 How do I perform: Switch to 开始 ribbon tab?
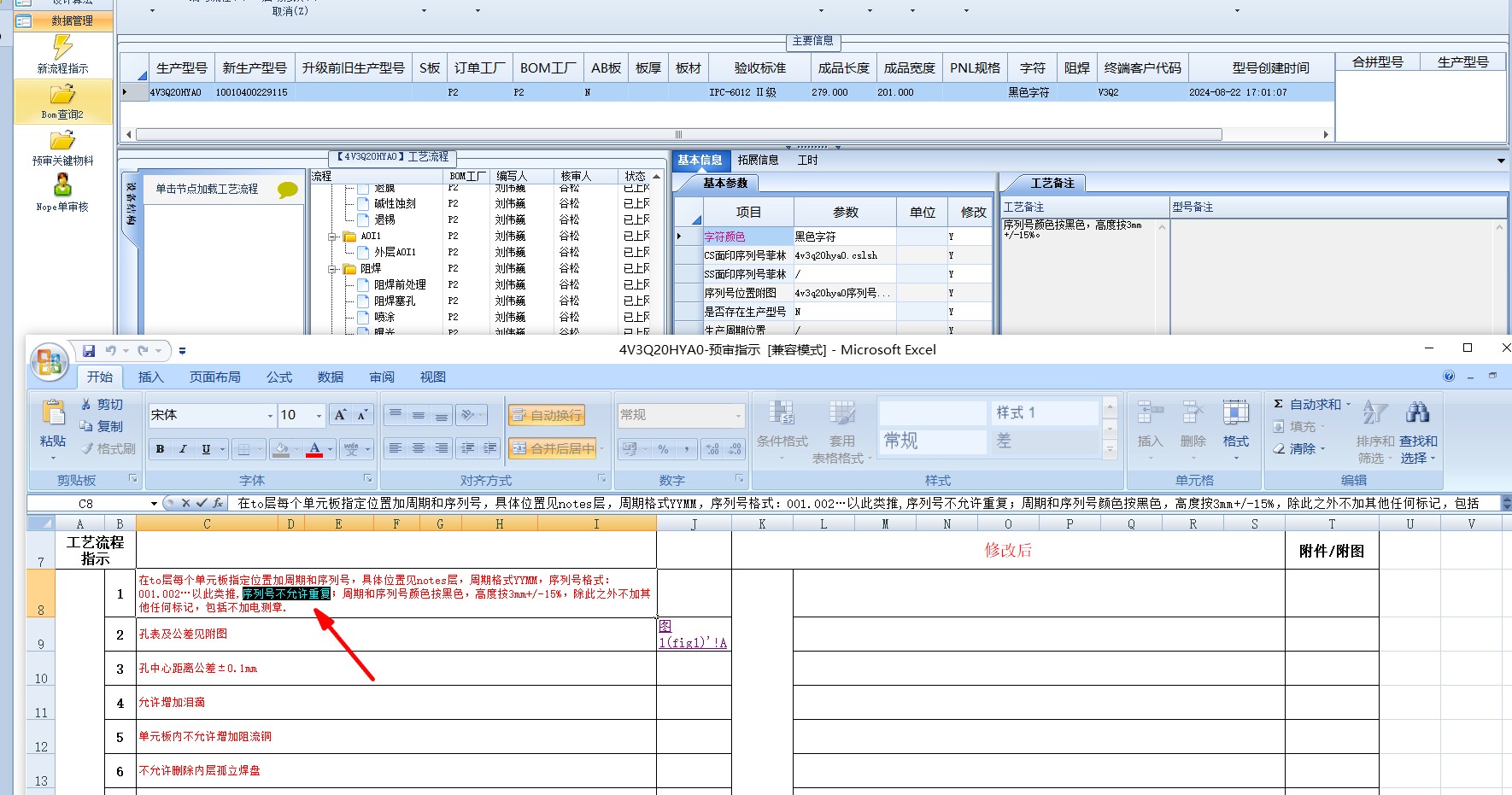coord(100,377)
